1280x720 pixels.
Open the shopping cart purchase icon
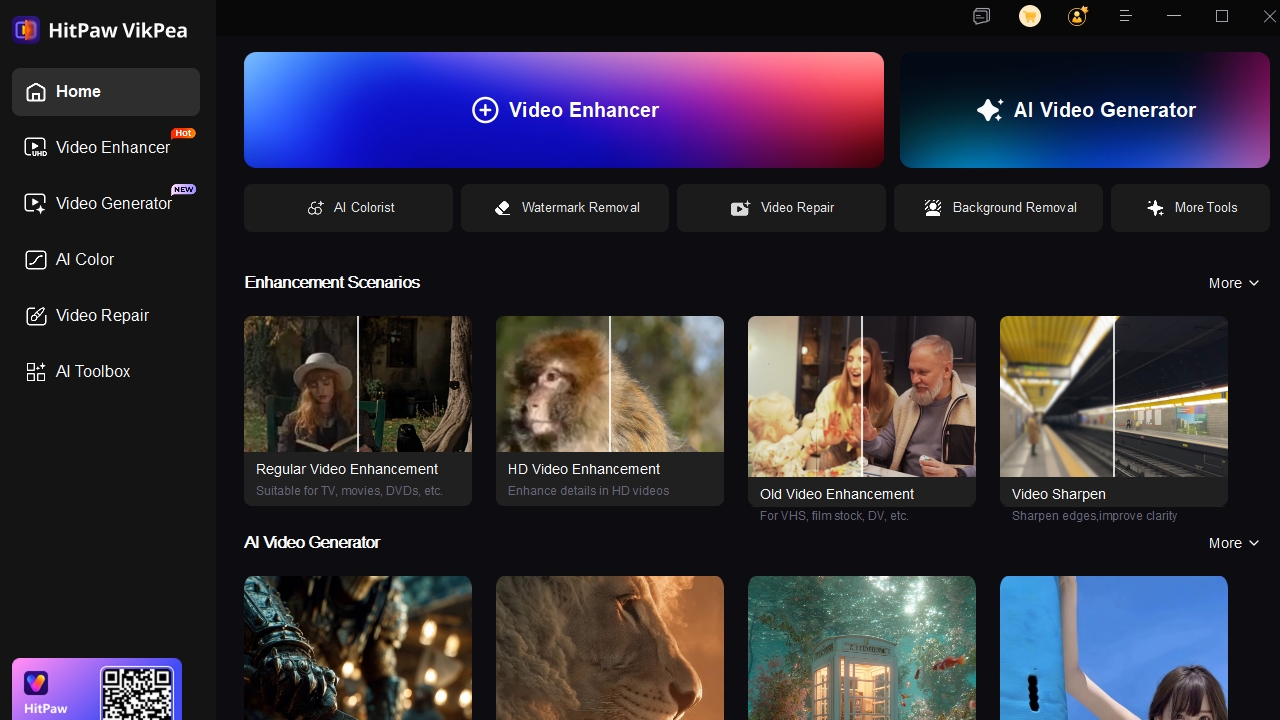tap(1030, 16)
